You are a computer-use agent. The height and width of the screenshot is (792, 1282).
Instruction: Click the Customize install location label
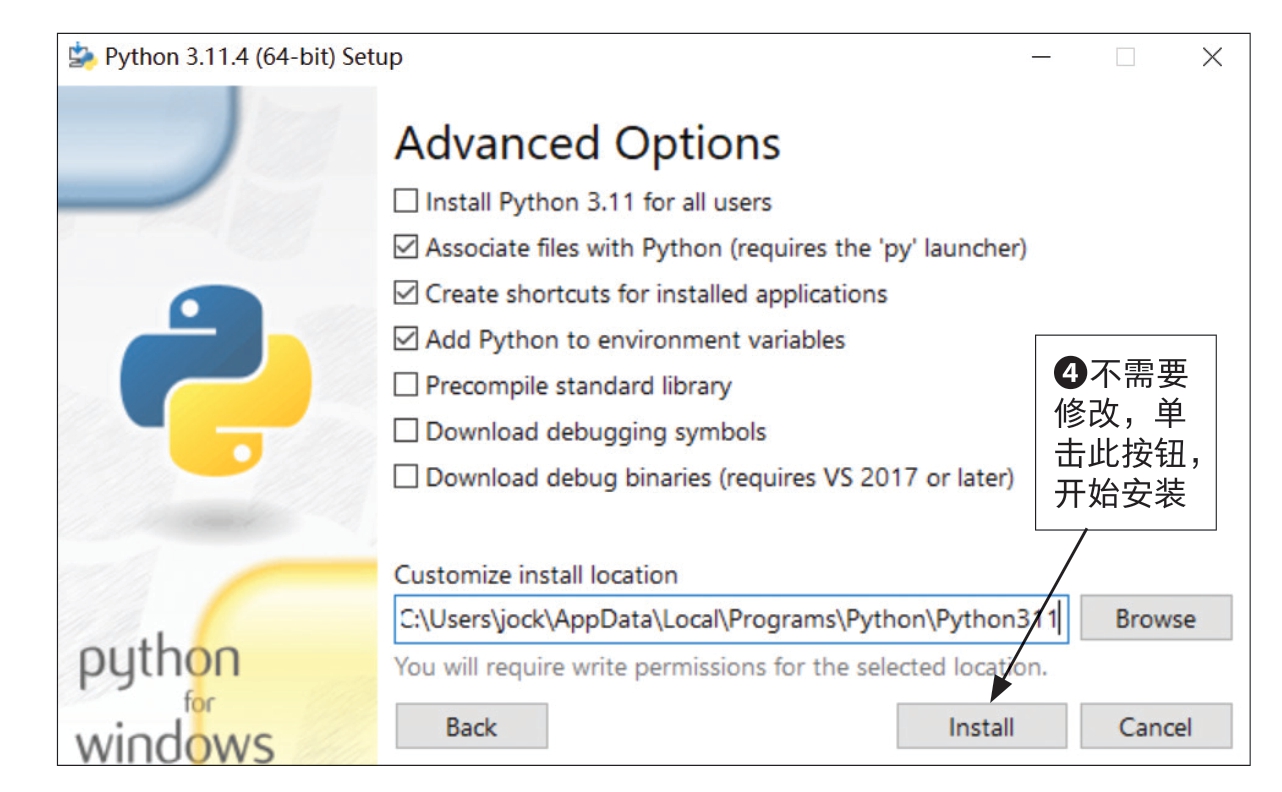(x=536, y=575)
